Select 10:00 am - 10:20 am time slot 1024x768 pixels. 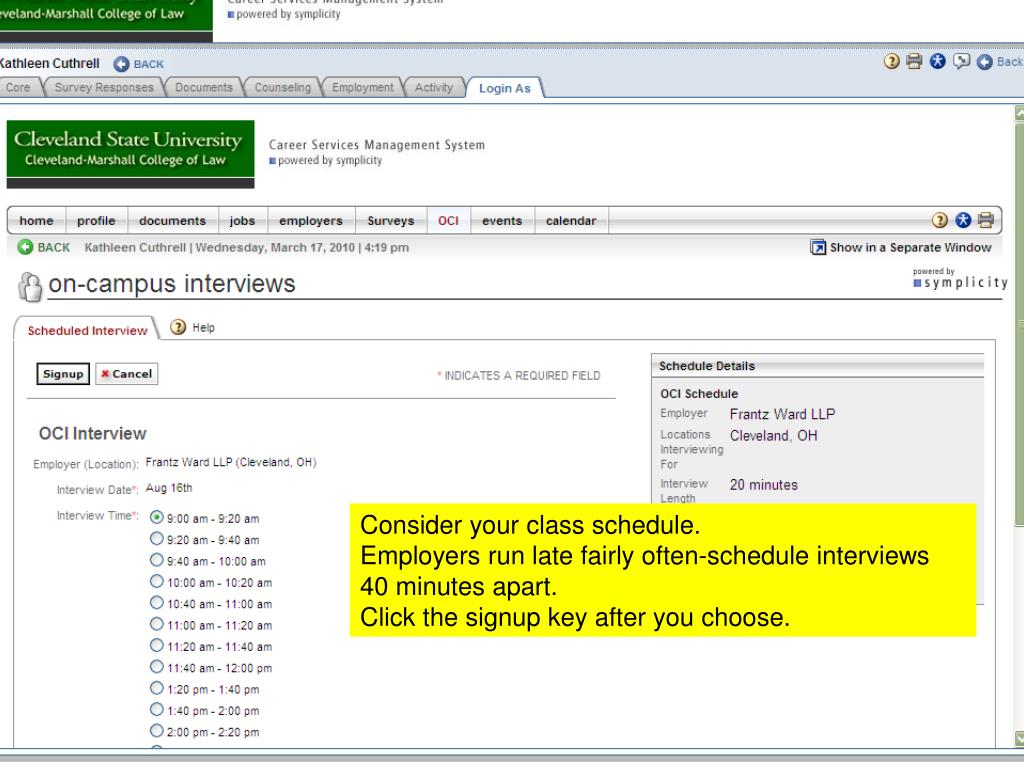[157, 581]
